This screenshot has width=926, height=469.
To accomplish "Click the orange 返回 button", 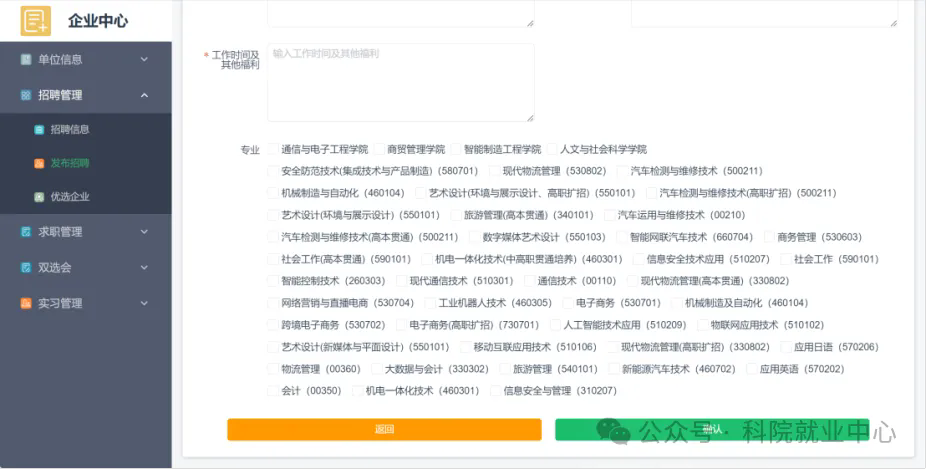I will (x=384, y=429).
